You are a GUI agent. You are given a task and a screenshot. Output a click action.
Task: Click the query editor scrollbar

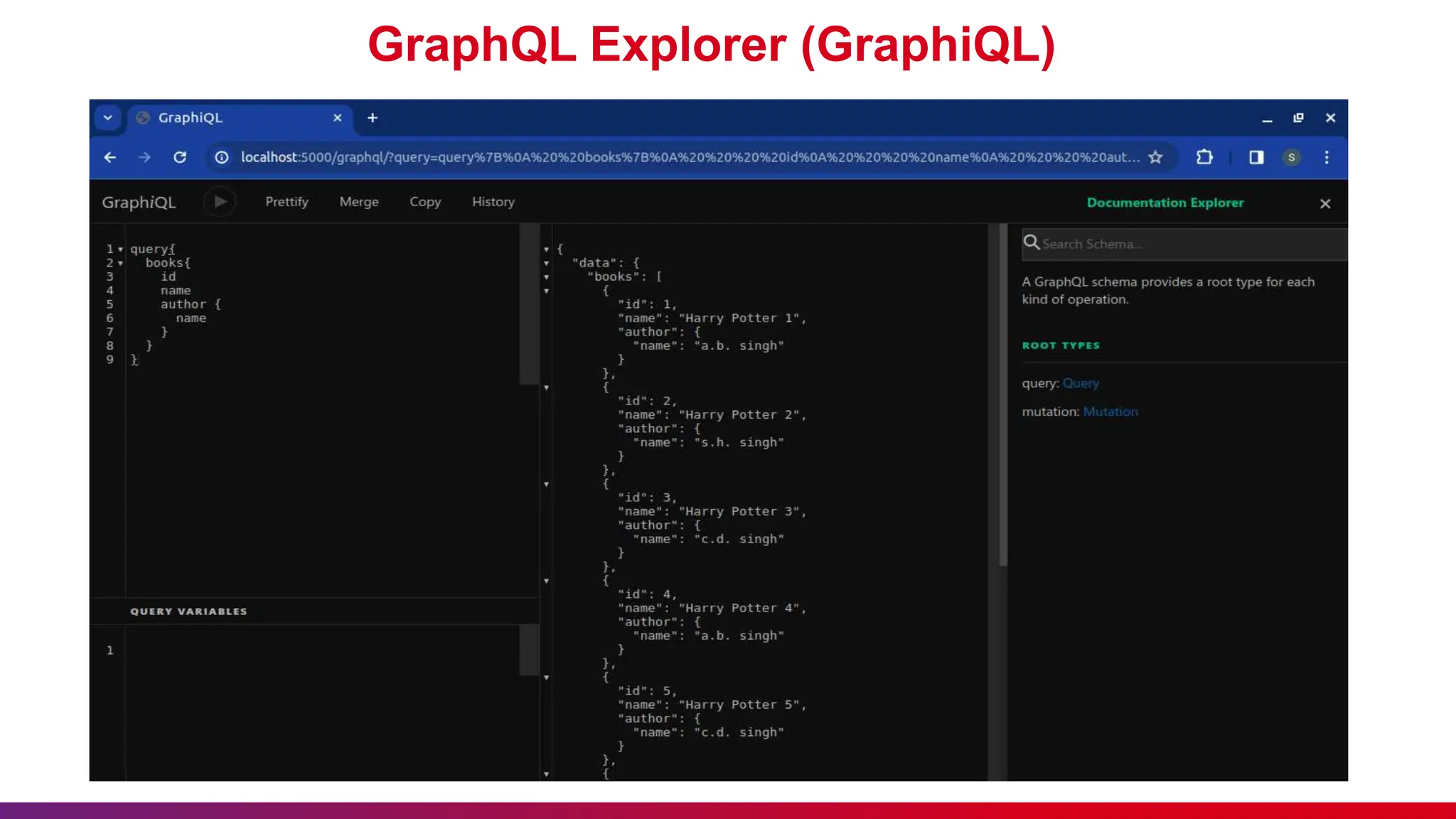point(529,304)
